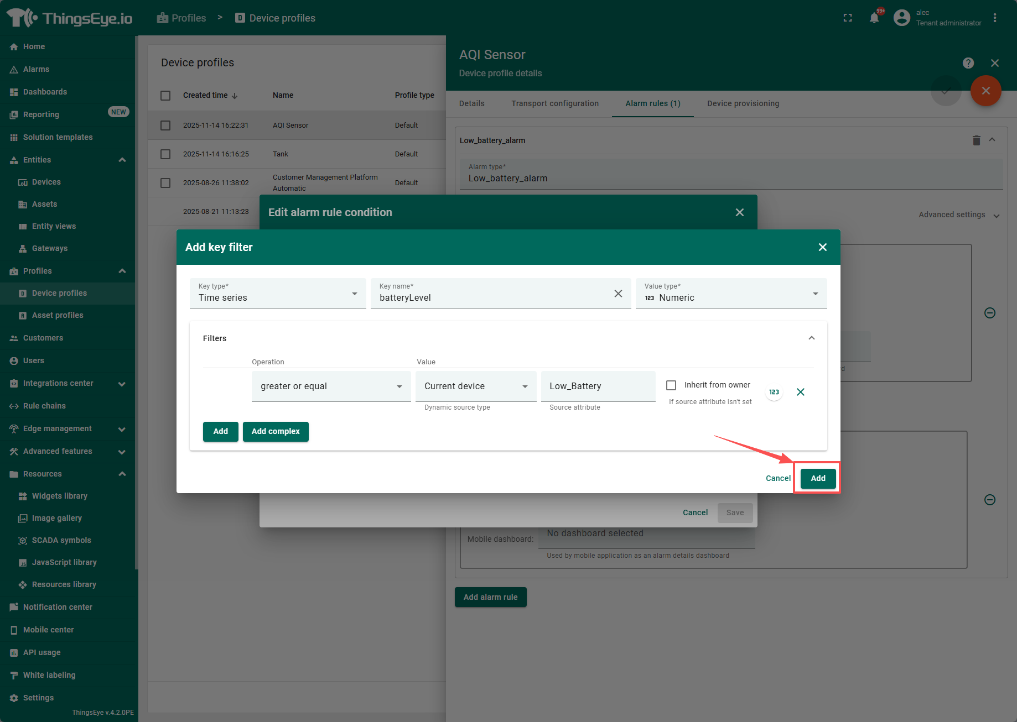1017x722 pixels.
Task: Cancel the Add key filter dialog
Action: pos(778,478)
